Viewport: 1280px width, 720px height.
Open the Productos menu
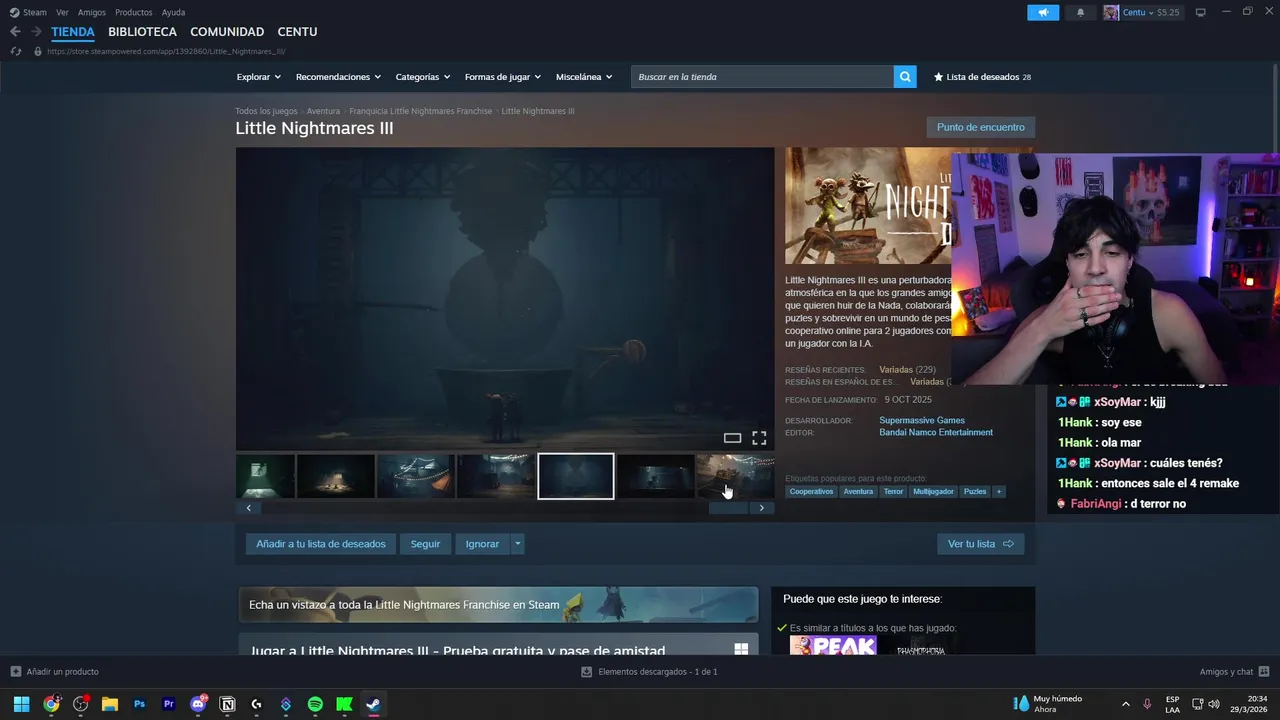click(x=134, y=12)
